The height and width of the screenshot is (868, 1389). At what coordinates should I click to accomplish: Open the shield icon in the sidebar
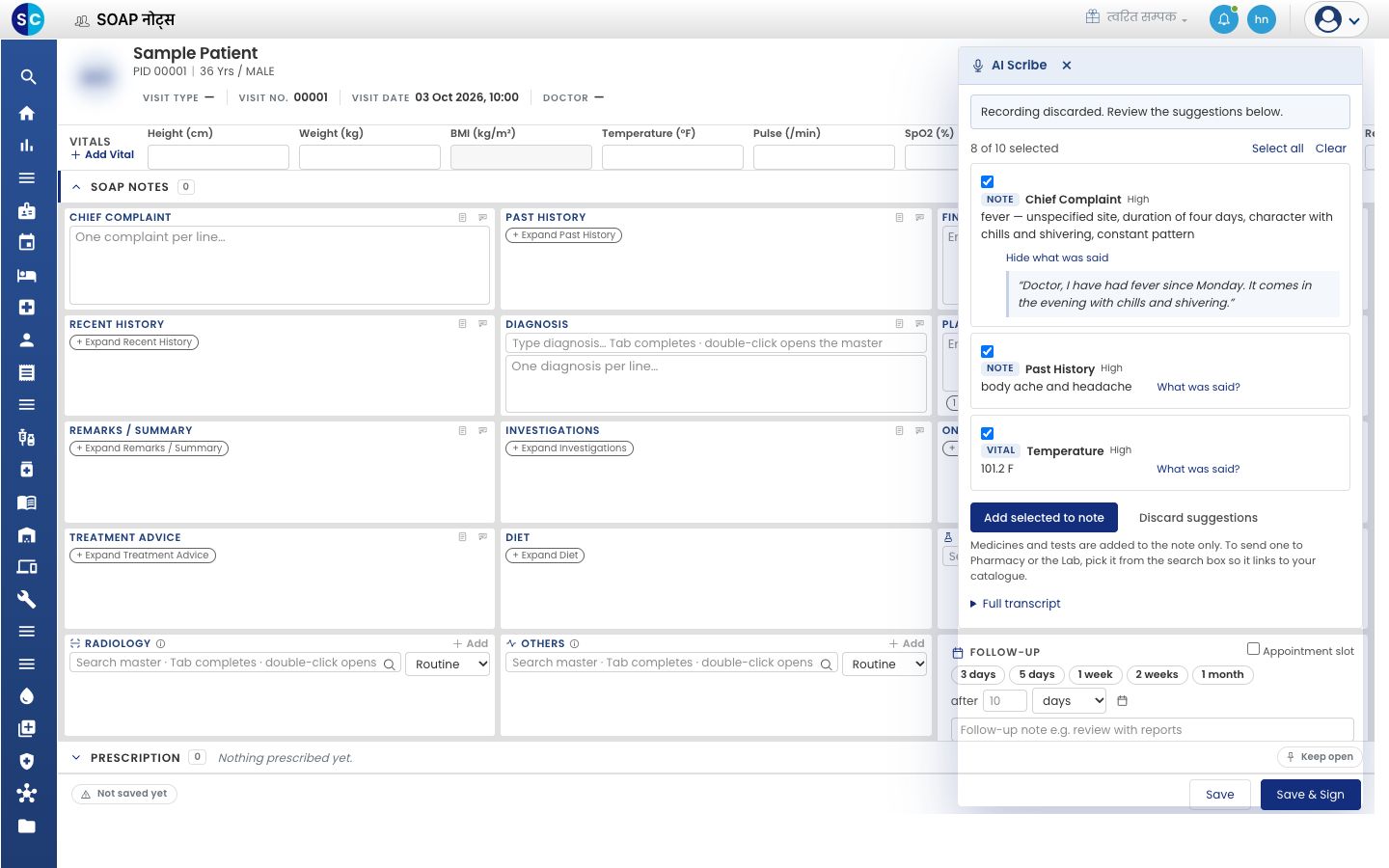(27, 761)
